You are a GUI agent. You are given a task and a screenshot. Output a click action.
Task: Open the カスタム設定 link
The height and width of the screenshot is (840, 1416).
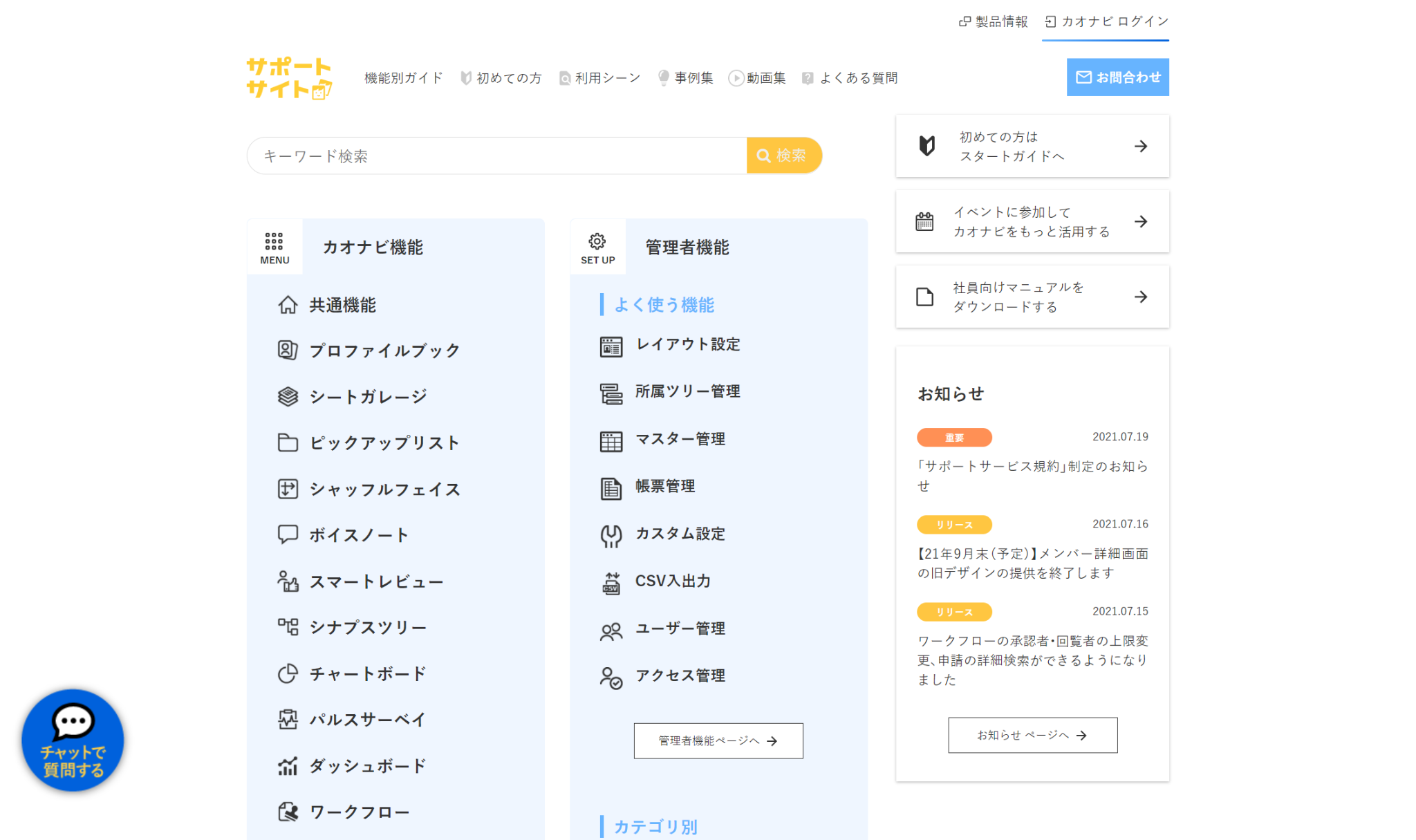(x=680, y=534)
